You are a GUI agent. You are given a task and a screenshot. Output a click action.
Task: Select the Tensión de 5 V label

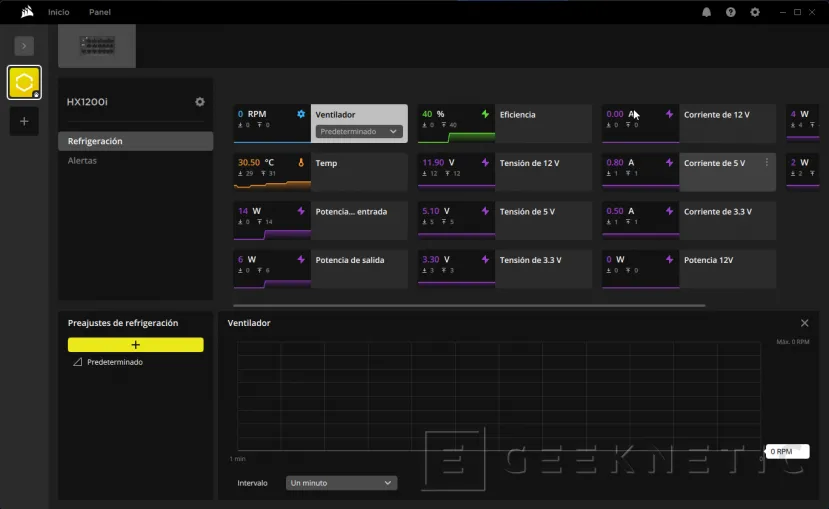click(x=527, y=211)
